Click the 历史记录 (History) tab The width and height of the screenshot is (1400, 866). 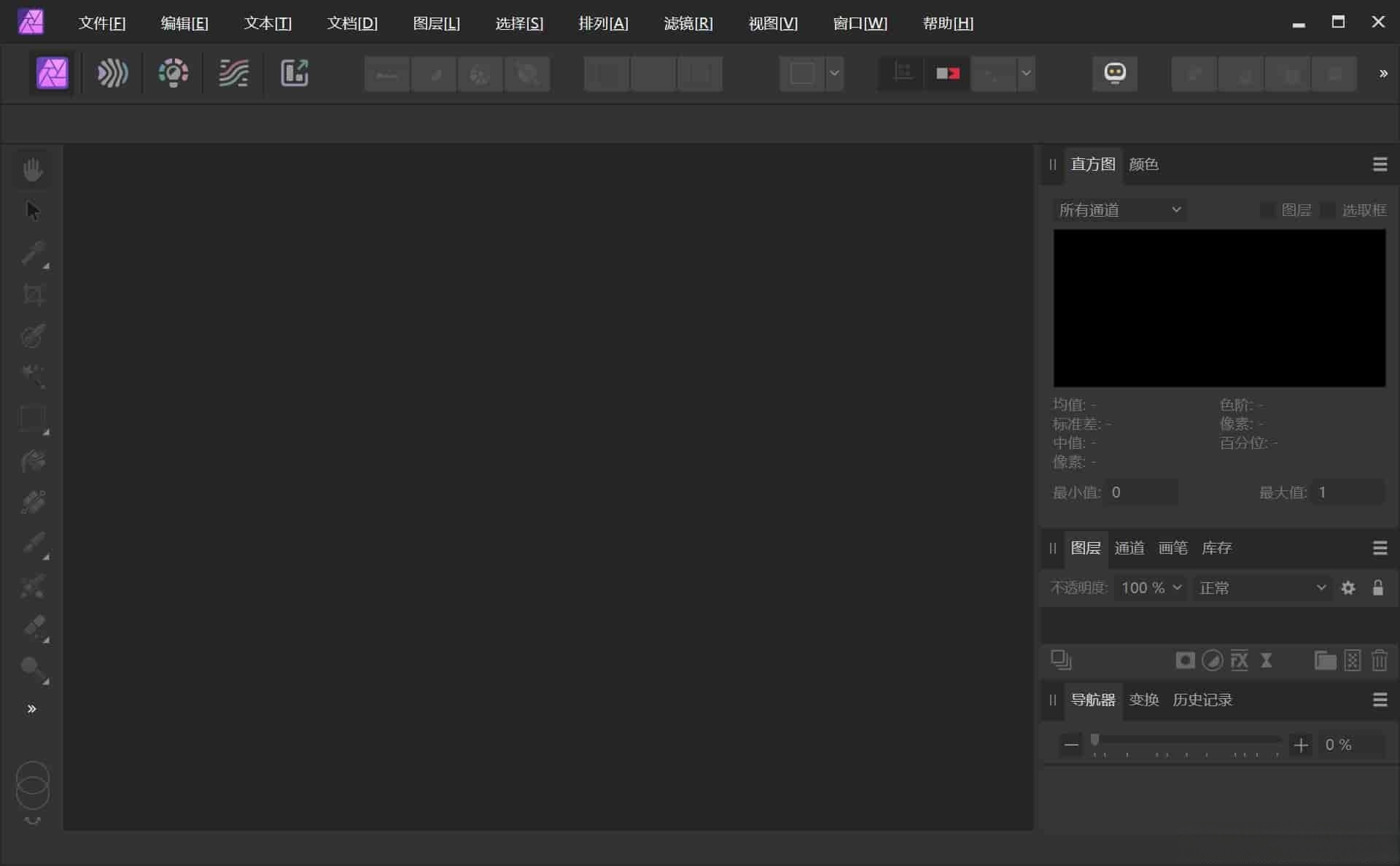tap(1202, 700)
